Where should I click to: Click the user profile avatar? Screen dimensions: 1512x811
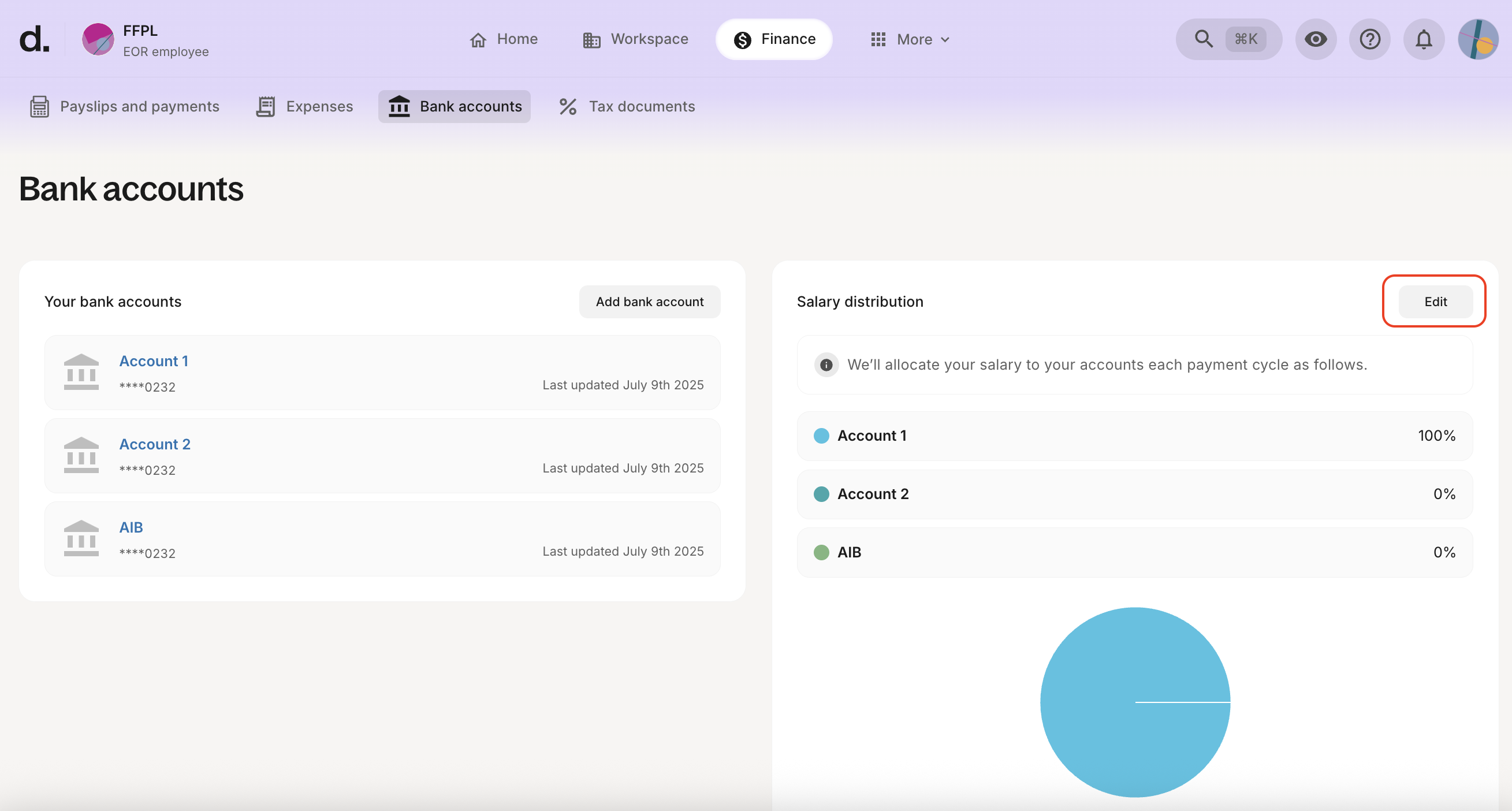tap(1477, 39)
